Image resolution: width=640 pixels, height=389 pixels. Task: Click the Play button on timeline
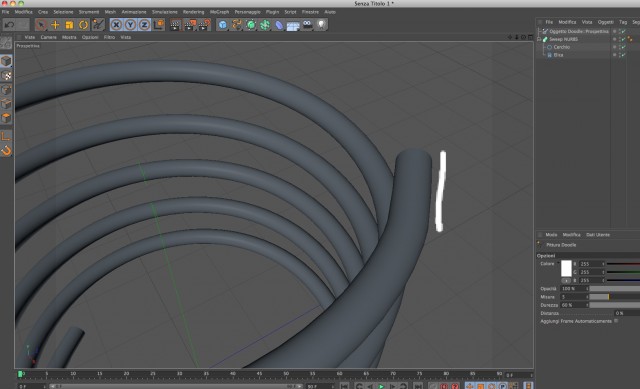click(x=381, y=386)
